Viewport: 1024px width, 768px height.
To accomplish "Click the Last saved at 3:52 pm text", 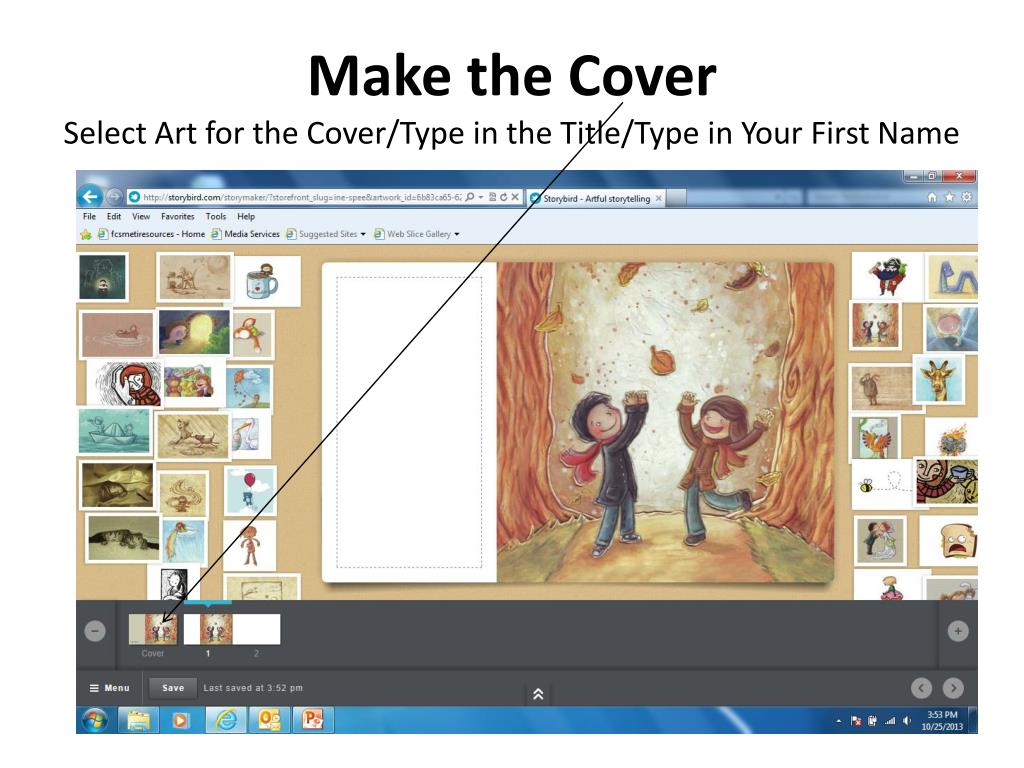I will coord(253,688).
